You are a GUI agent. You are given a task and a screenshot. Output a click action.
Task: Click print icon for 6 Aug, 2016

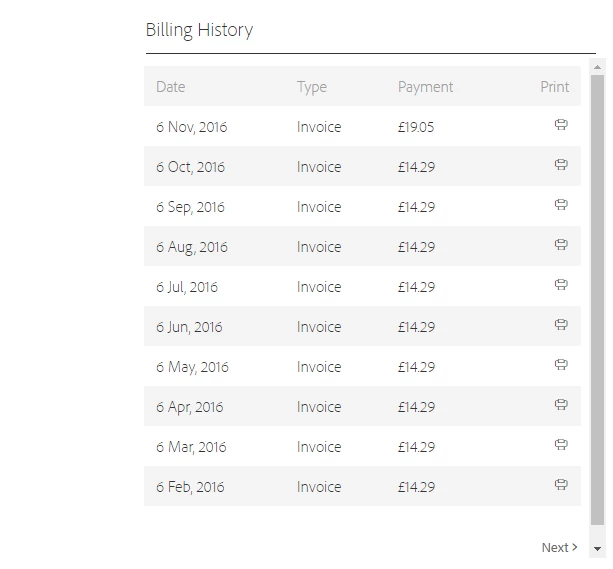(x=561, y=245)
